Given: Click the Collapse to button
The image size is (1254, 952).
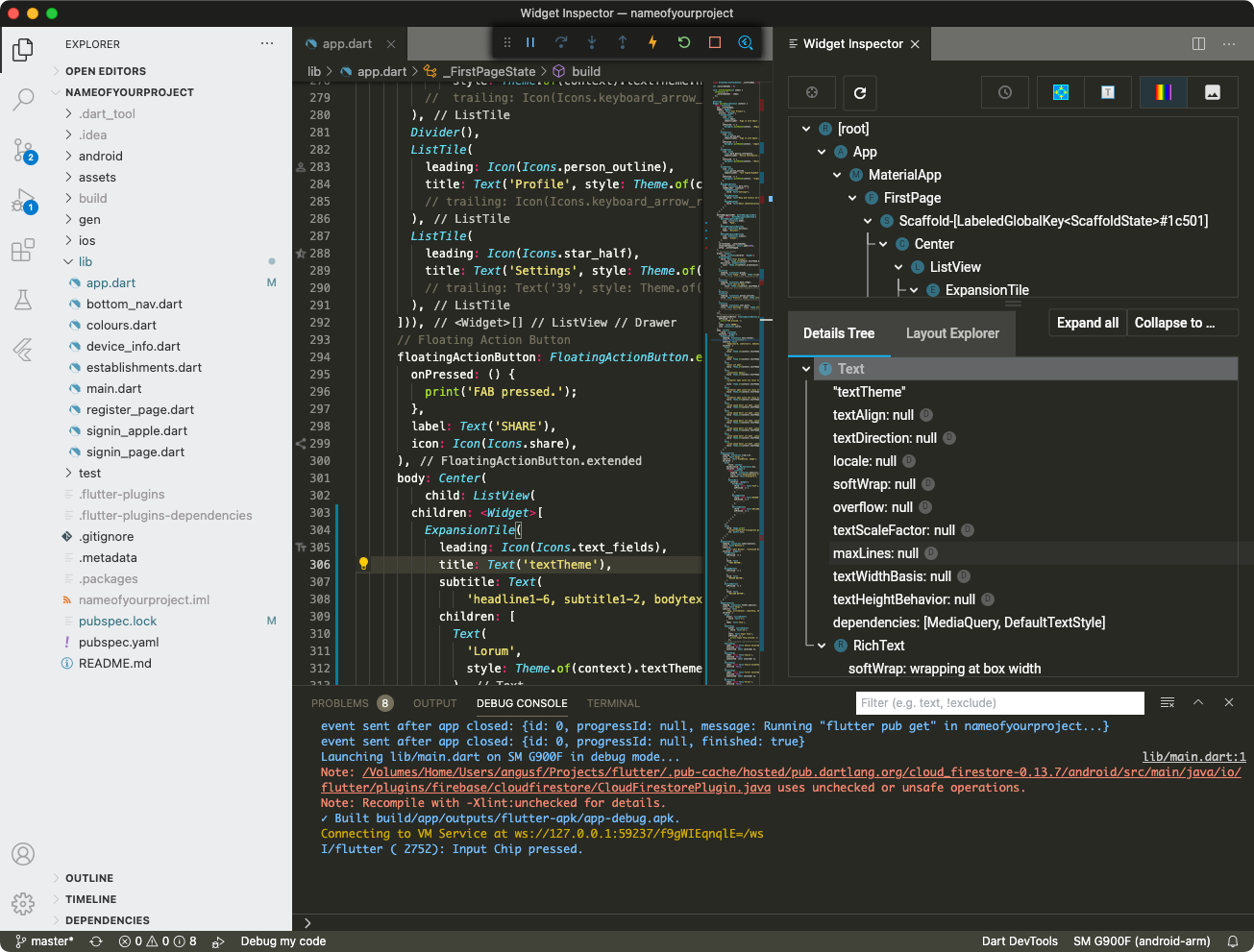Looking at the screenshot, I should coord(1182,323).
